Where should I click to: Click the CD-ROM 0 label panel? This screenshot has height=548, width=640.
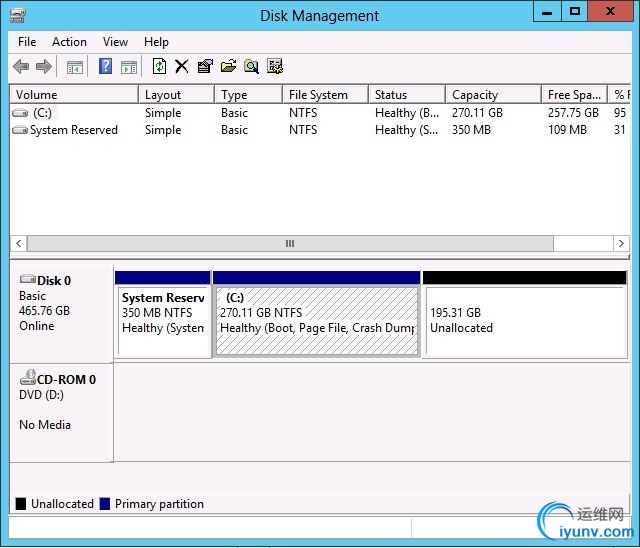point(61,413)
